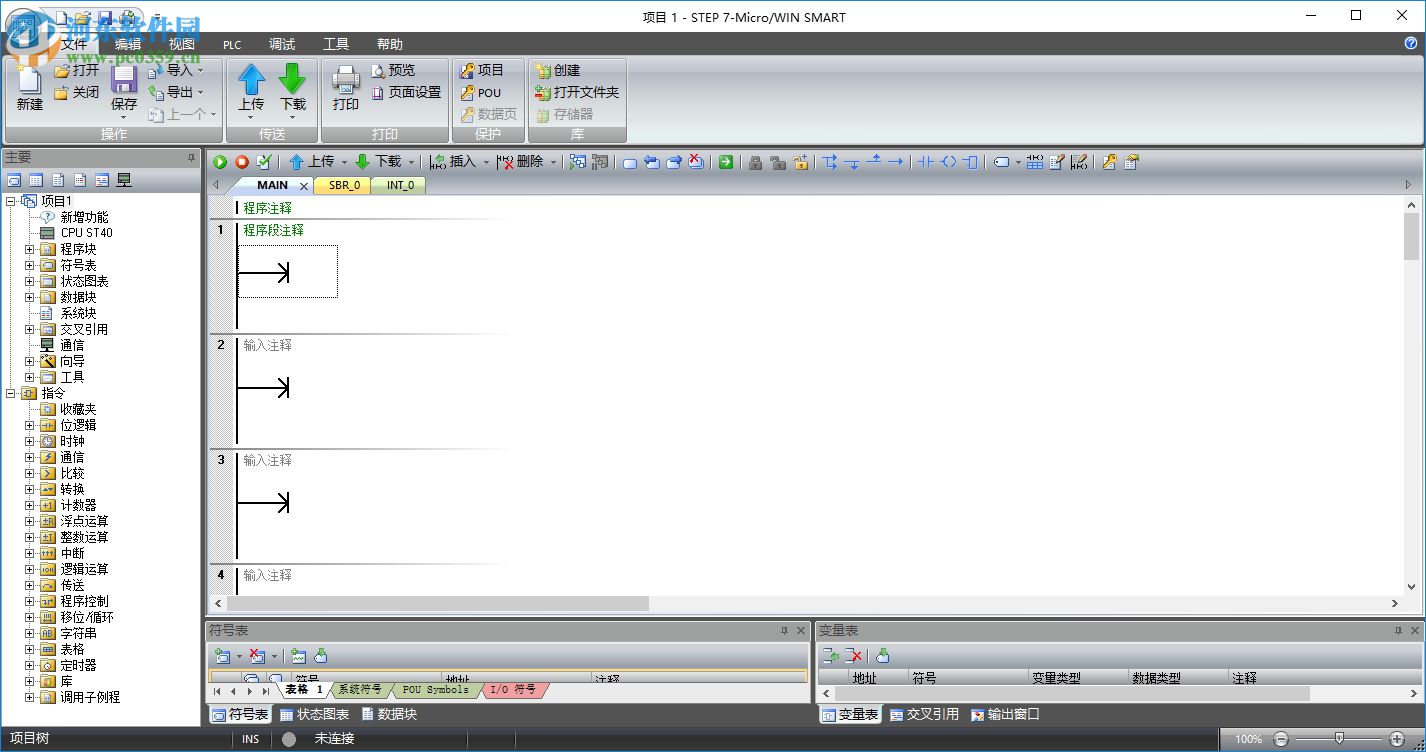Click the Preview (预览) button in ribbon

(x=393, y=70)
